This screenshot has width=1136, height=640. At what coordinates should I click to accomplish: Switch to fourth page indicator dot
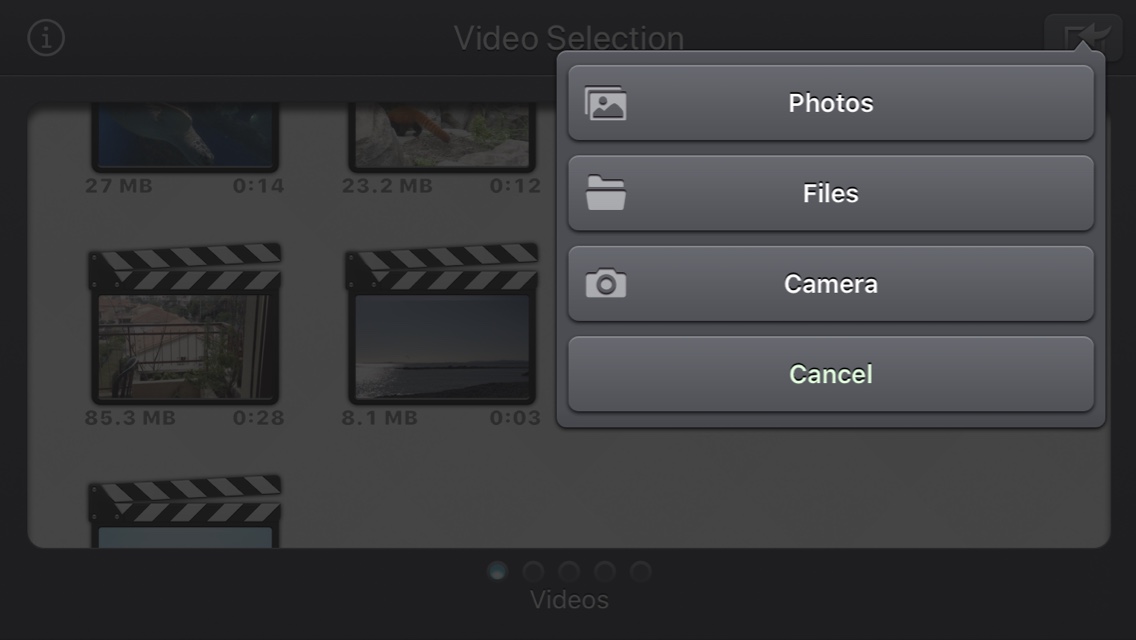click(x=605, y=571)
